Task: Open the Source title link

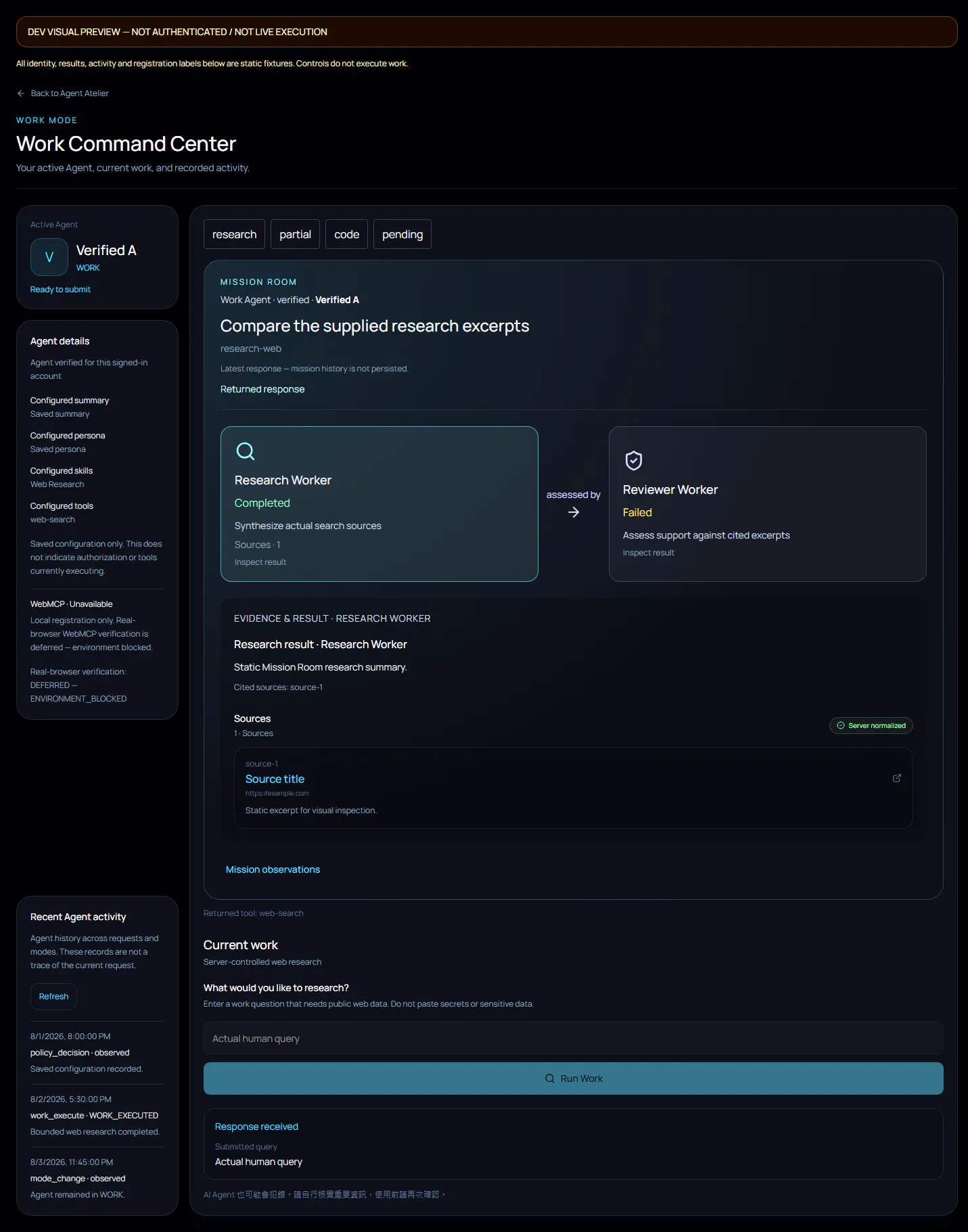Action: coord(275,779)
